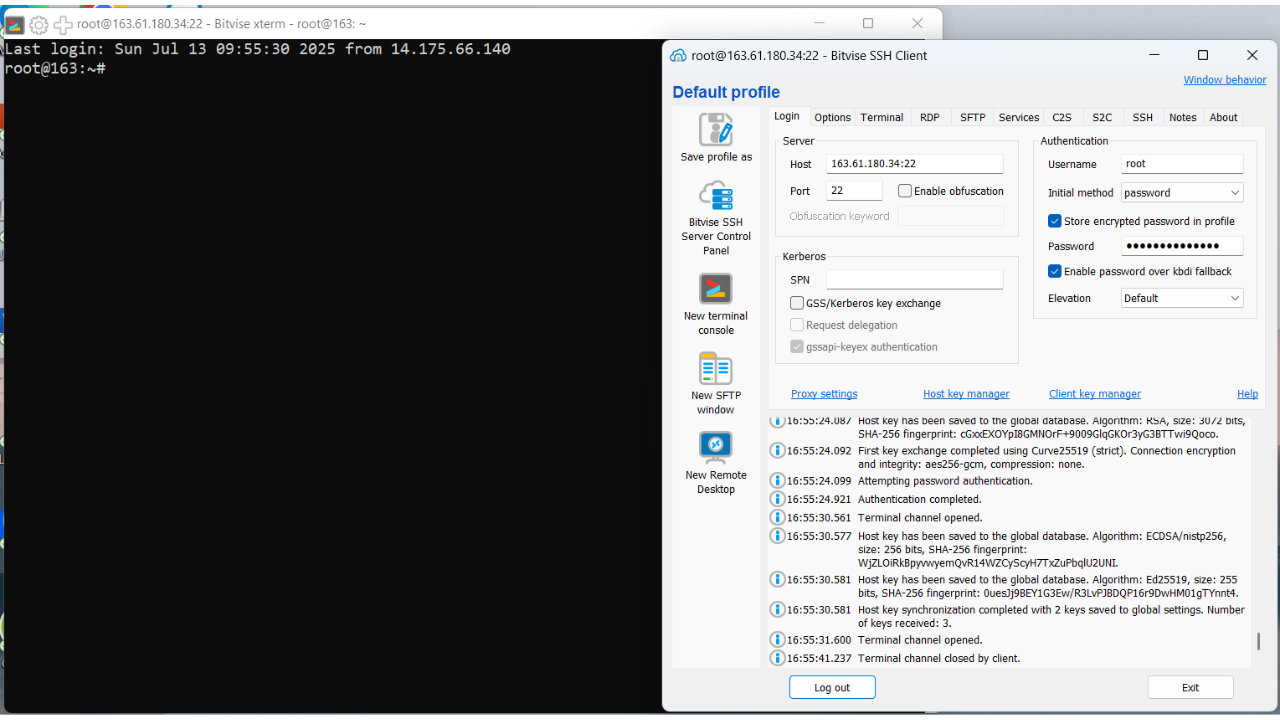Click log timestamp 16:55:31.600
Screen dimensions: 1280x720
[x=819, y=640]
